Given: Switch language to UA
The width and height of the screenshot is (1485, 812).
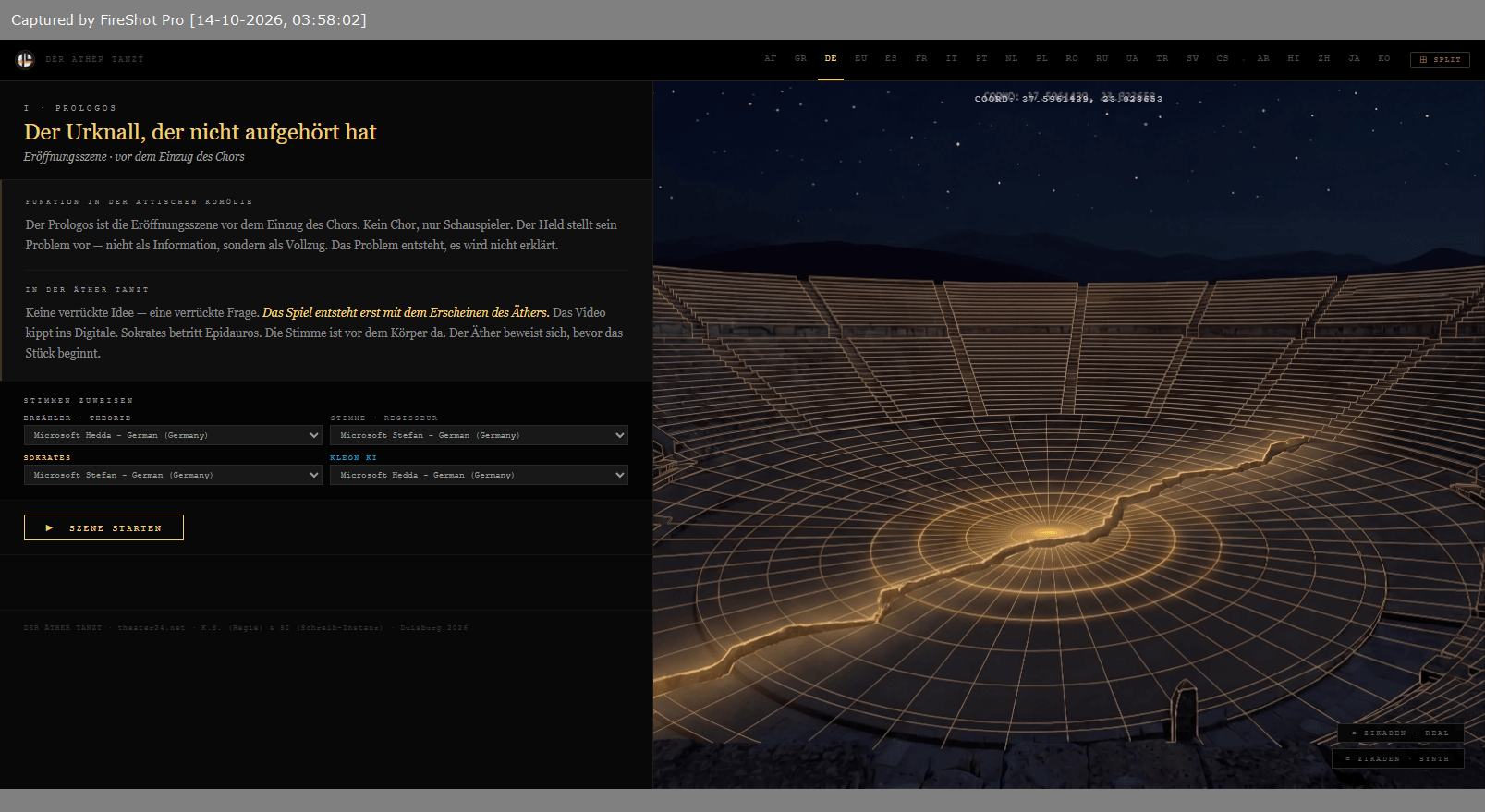Looking at the screenshot, I should click(x=1132, y=58).
